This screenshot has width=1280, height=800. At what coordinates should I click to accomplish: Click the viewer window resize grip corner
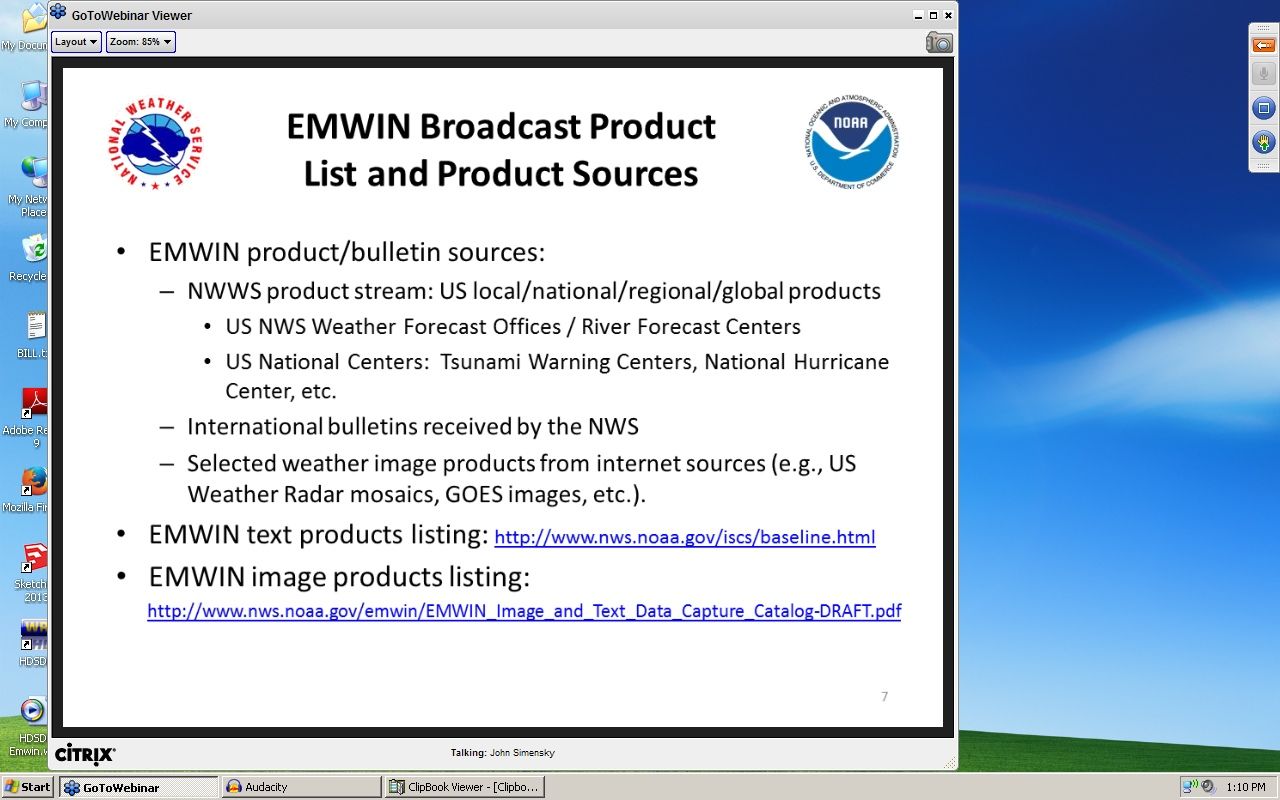click(949, 763)
